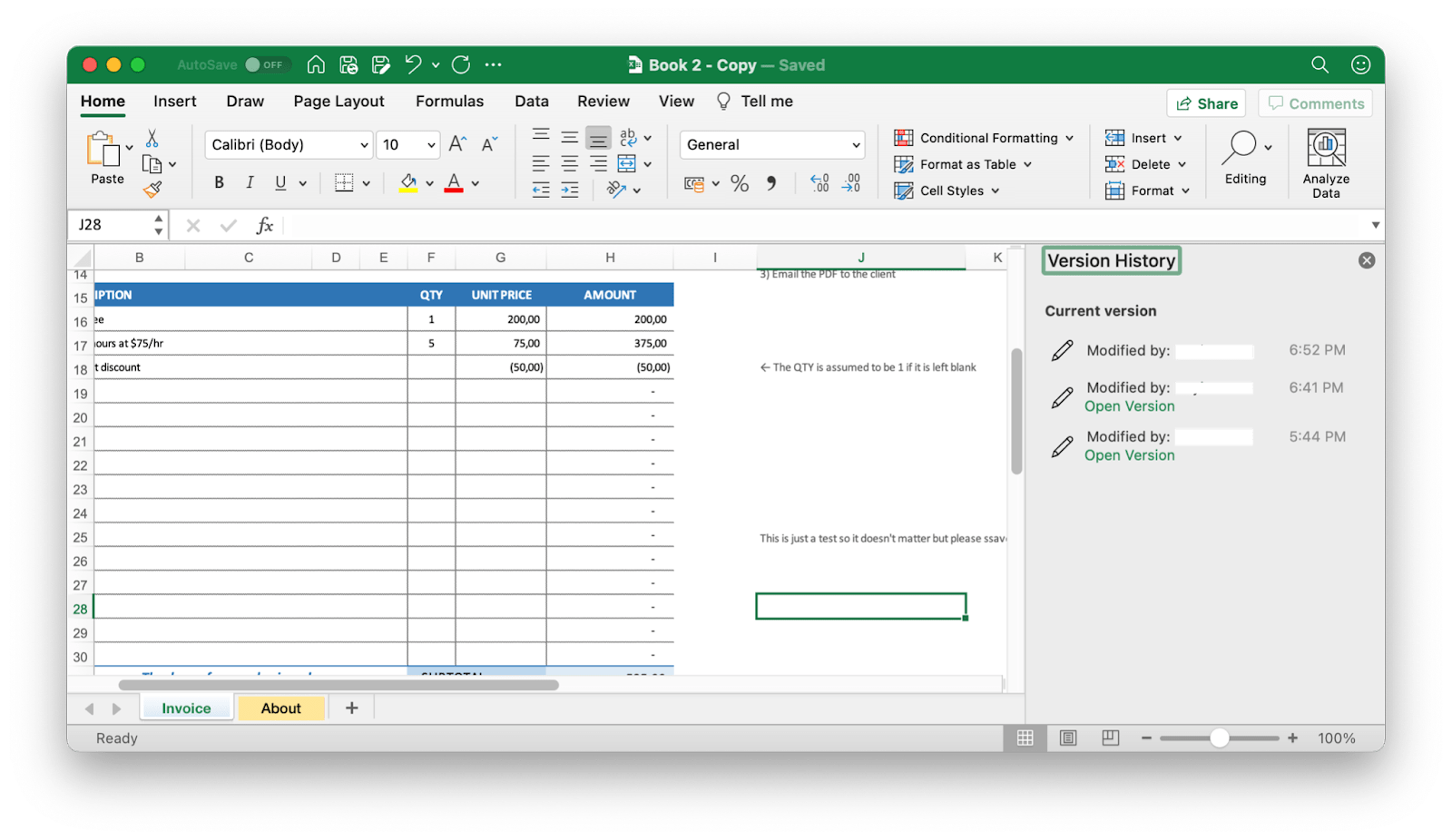Click Decrease Decimal icon
Viewport: 1452px width, 840px height.
coord(851,183)
